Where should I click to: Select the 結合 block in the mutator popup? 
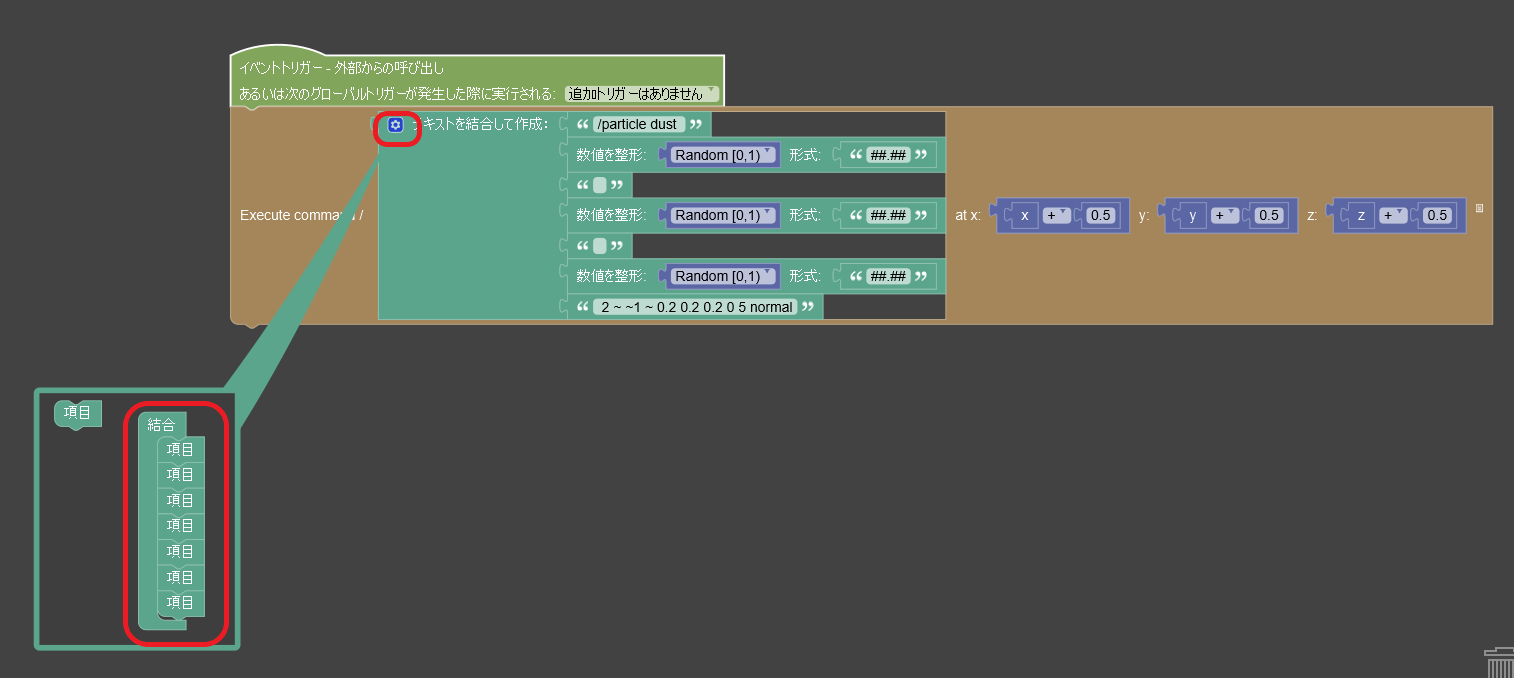tap(163, 422)
